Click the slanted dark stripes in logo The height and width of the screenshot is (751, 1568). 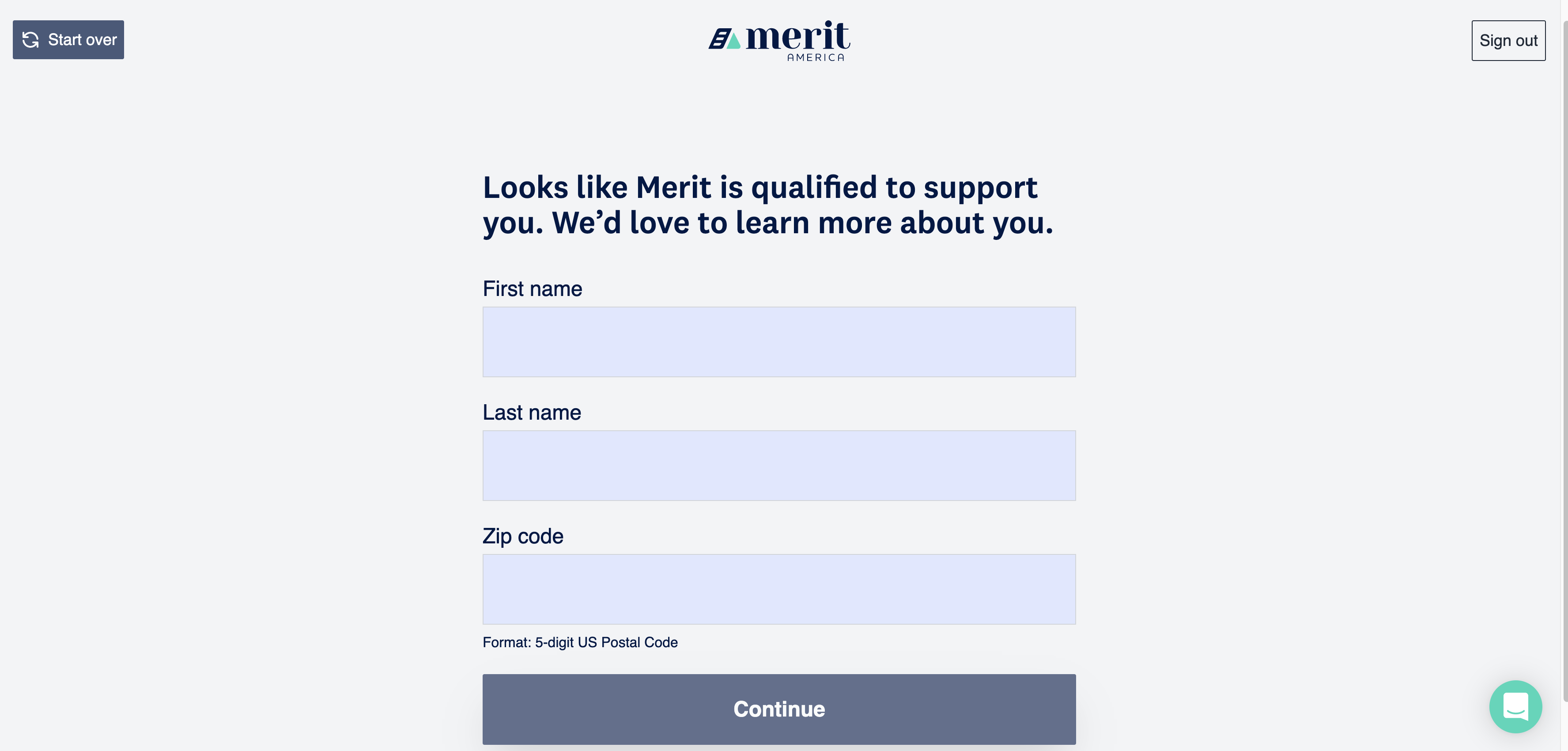(x=719, y=39)
